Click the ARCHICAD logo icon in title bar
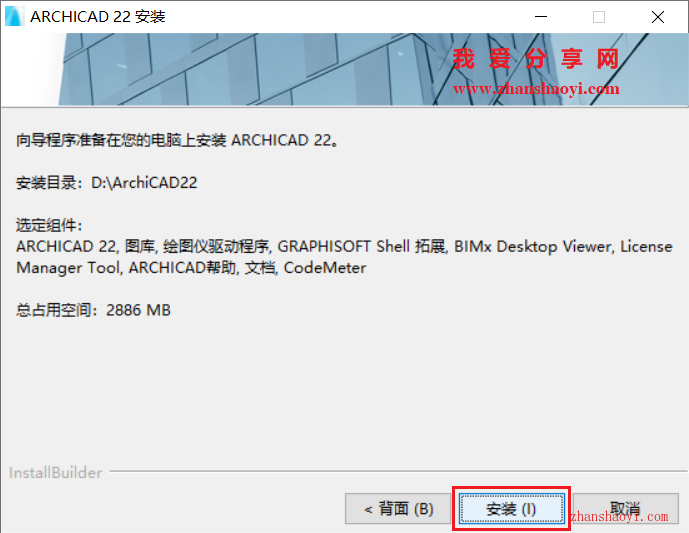Screen dimensions: 689x533 tap(13, 17)
